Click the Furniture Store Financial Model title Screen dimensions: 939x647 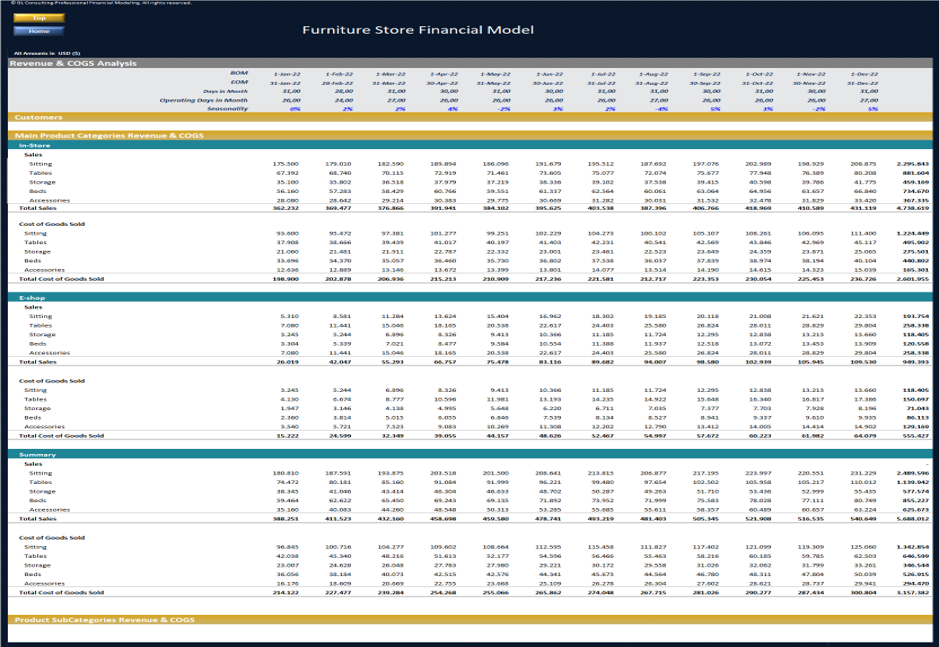[x=418, y=30]
